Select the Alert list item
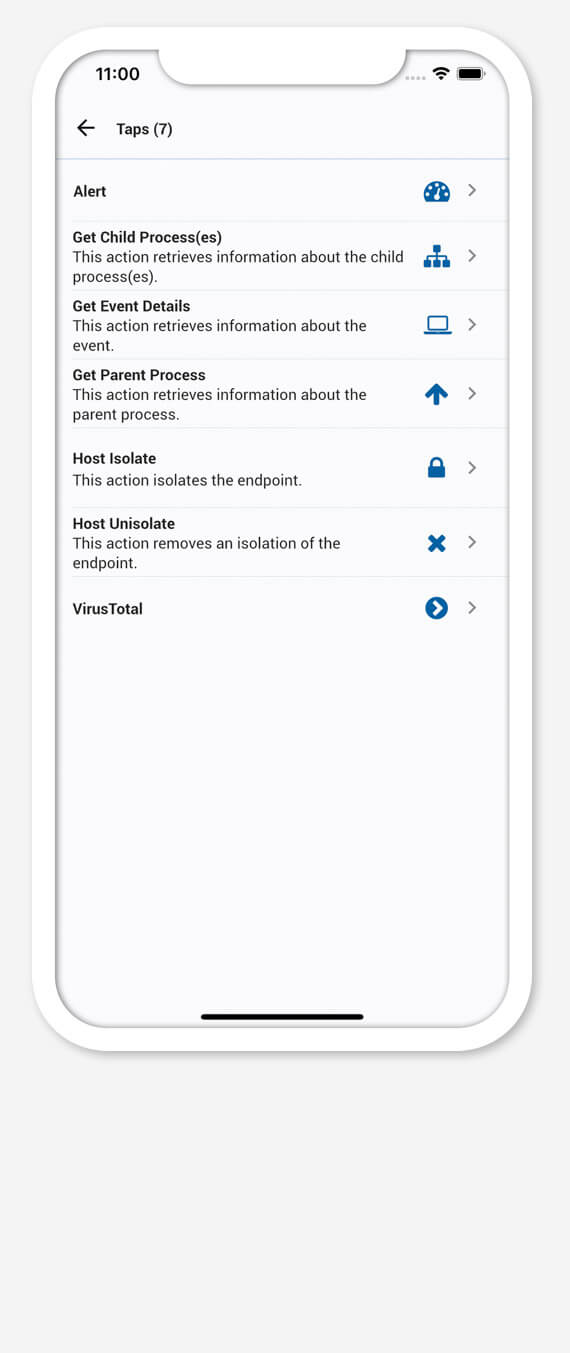Screen dimensions: 570x1353 point(282,191)
